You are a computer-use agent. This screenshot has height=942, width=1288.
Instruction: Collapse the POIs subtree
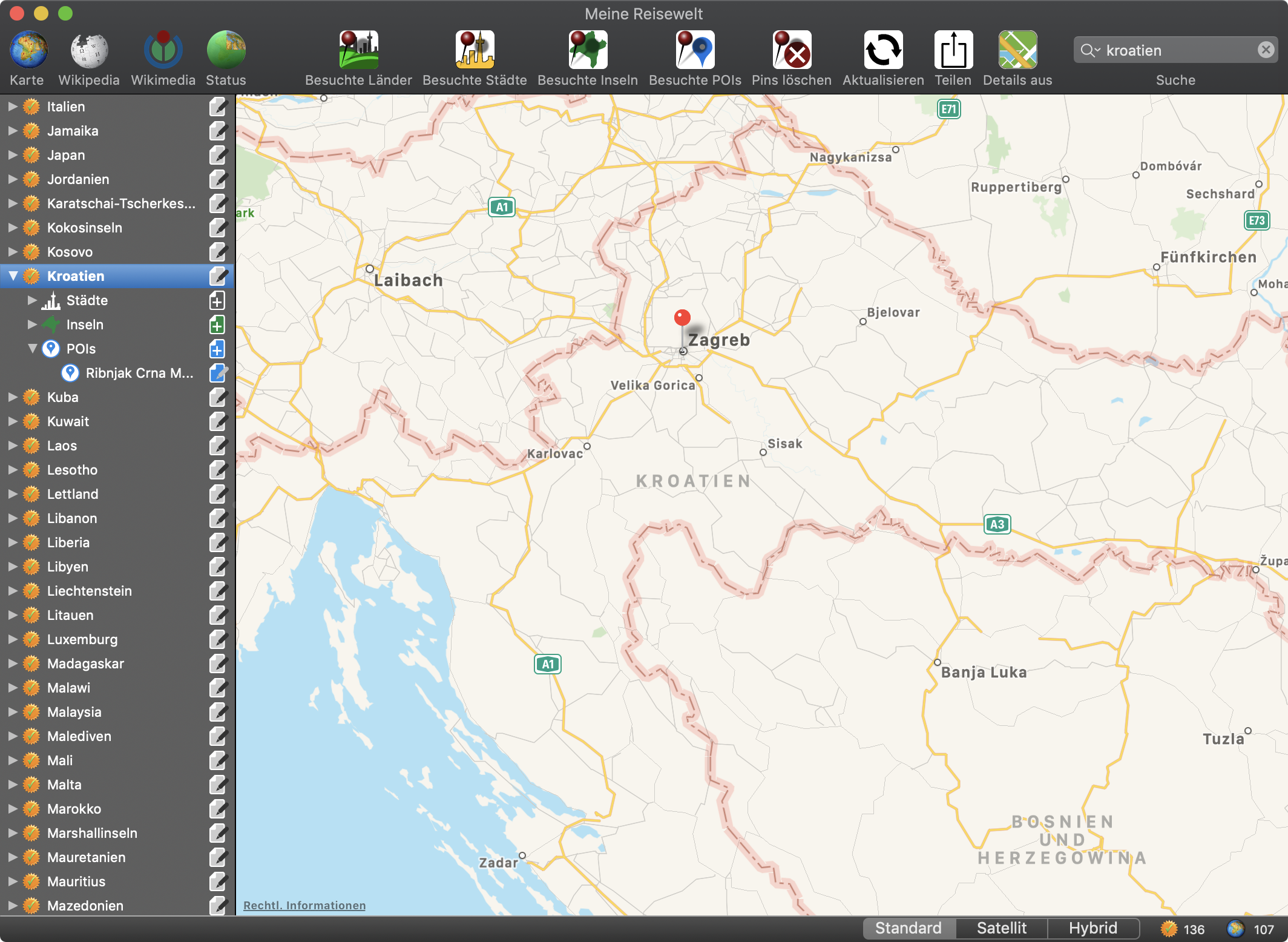pyautogui.click(x=33, y=349)
